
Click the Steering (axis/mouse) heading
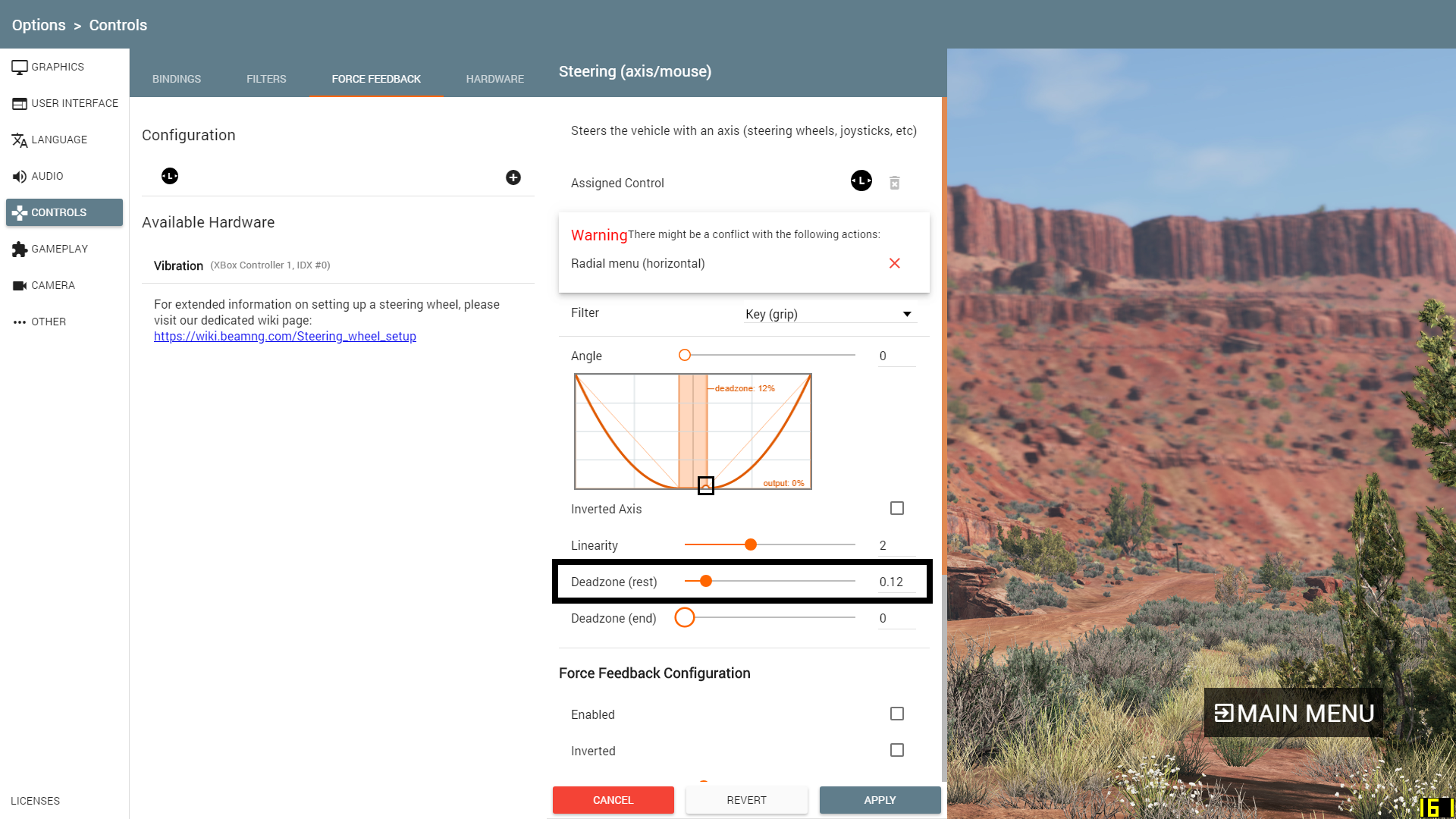(x=635, y=71)
